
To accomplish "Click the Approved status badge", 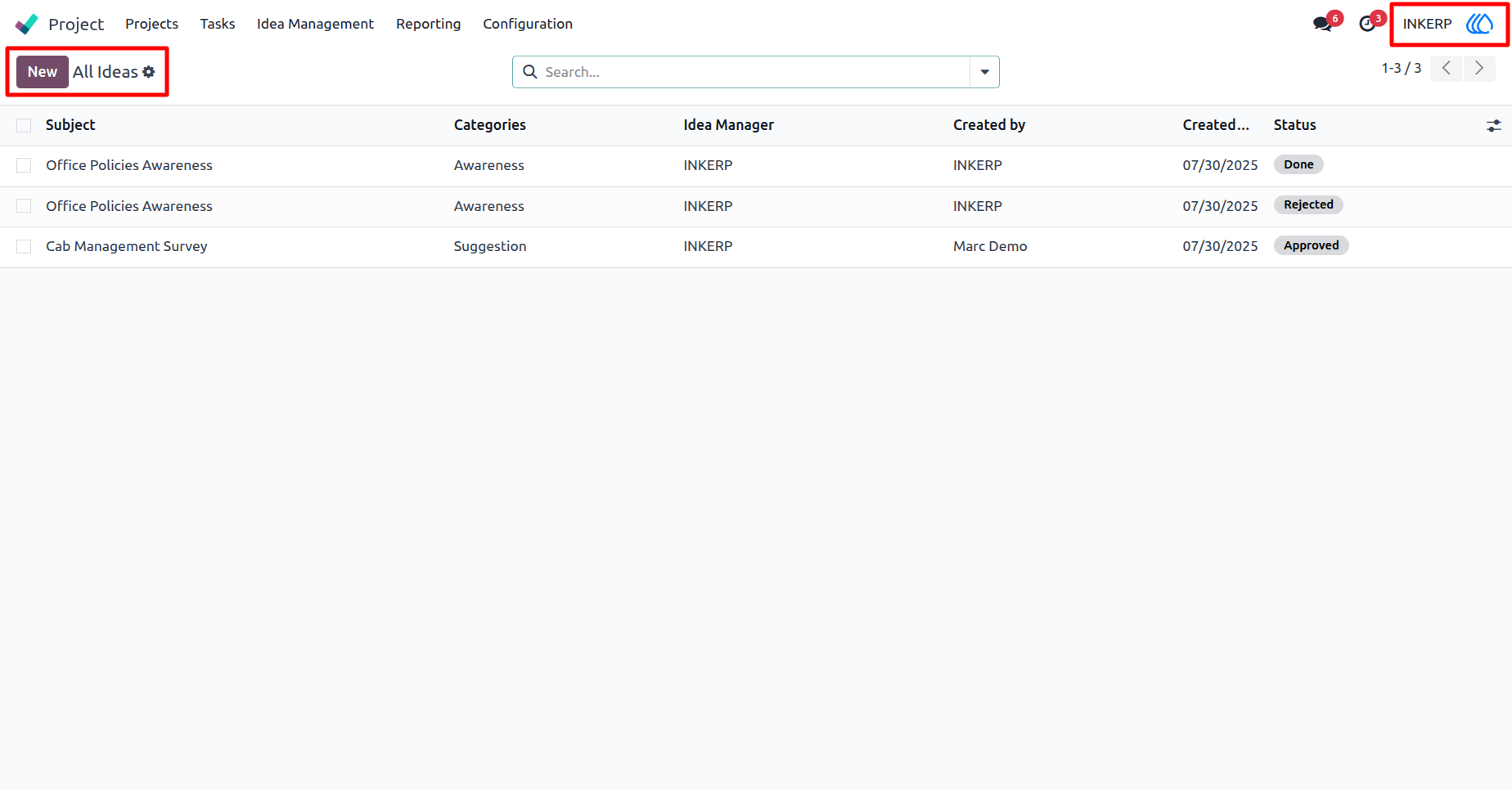I will (1311, 245).
